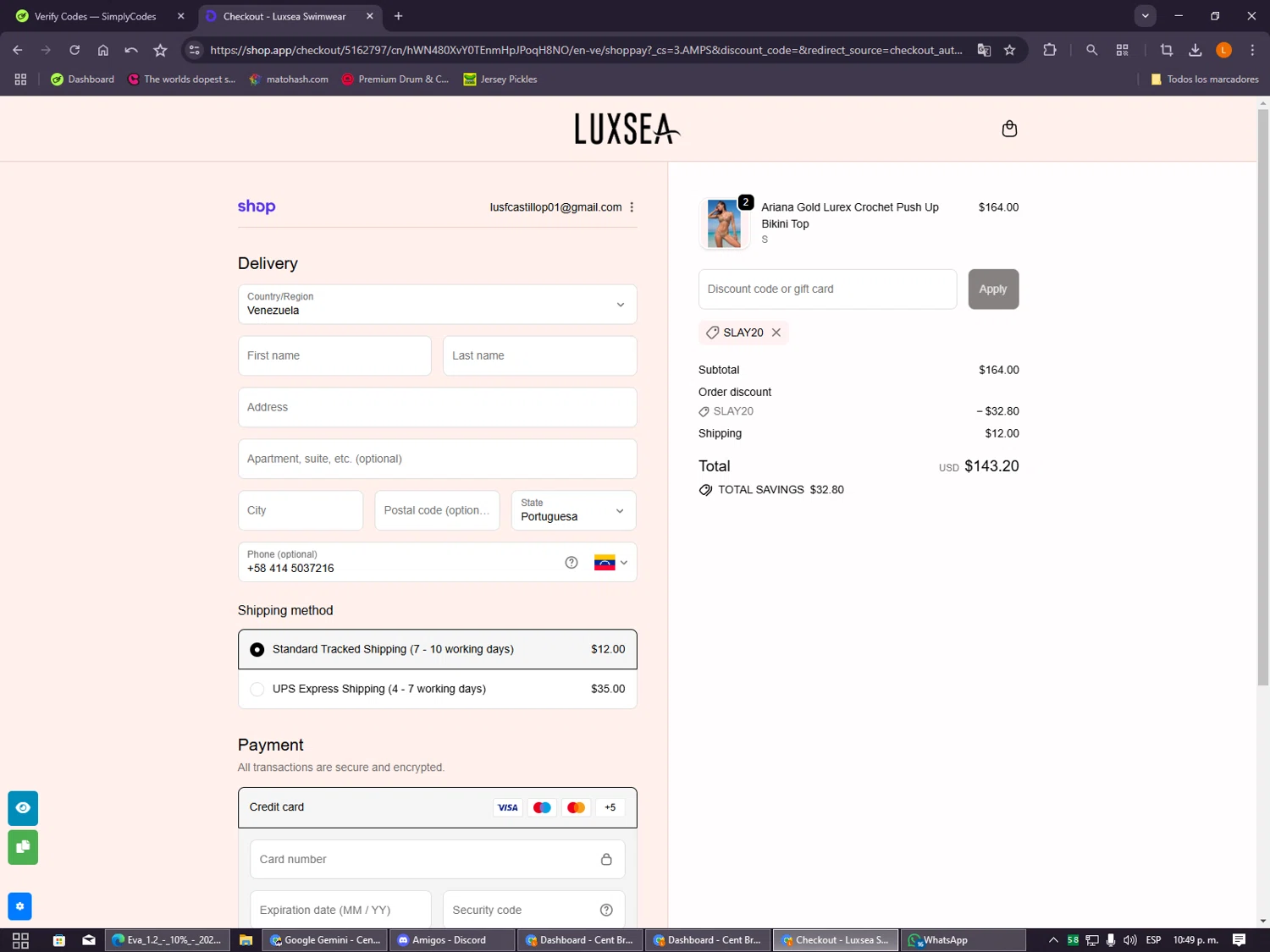Open browser downloads icon

[x=1195, y=50]
